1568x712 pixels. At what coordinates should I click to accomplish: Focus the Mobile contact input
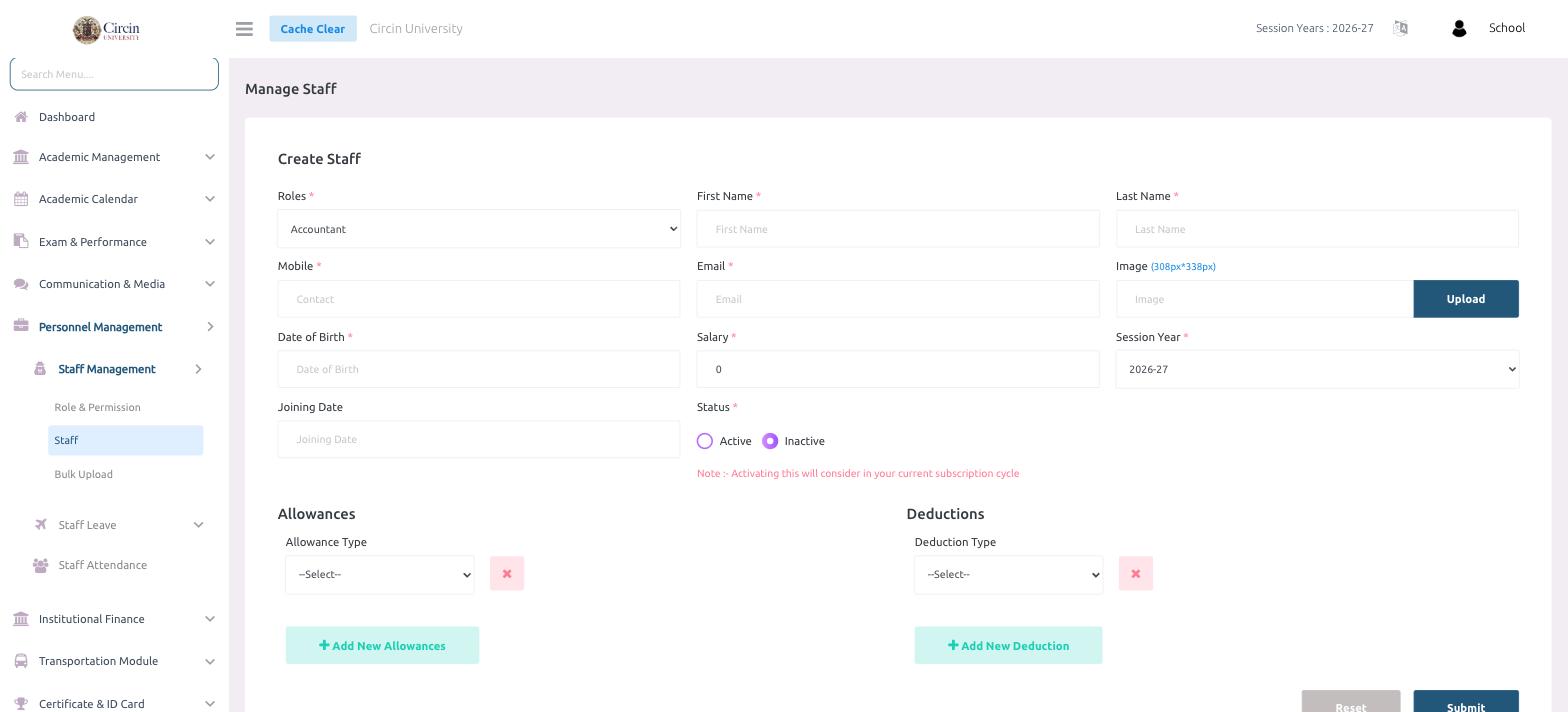(479, 299)
